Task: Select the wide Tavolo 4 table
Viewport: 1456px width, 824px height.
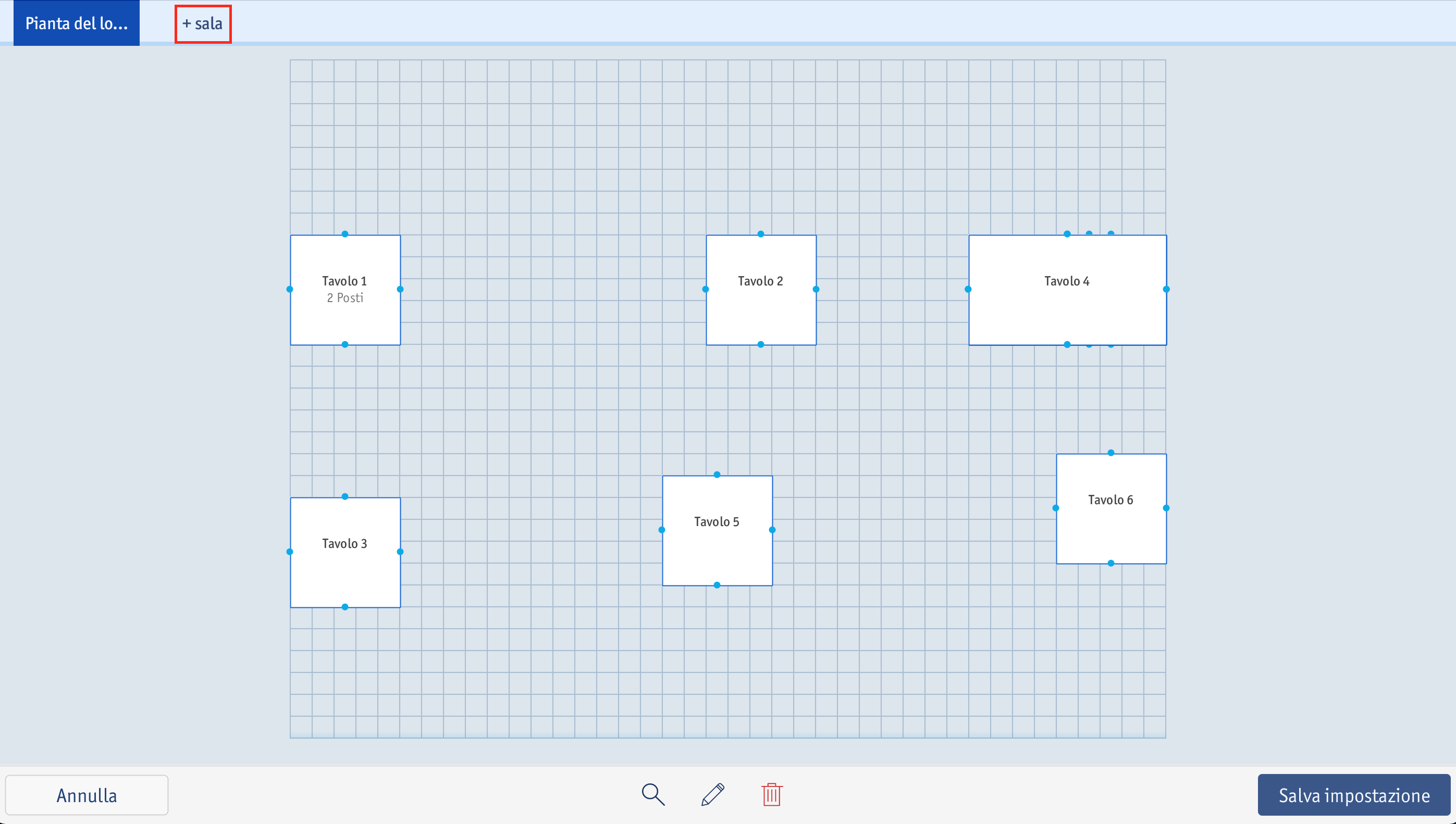Action: click(x=1068, y=290)
